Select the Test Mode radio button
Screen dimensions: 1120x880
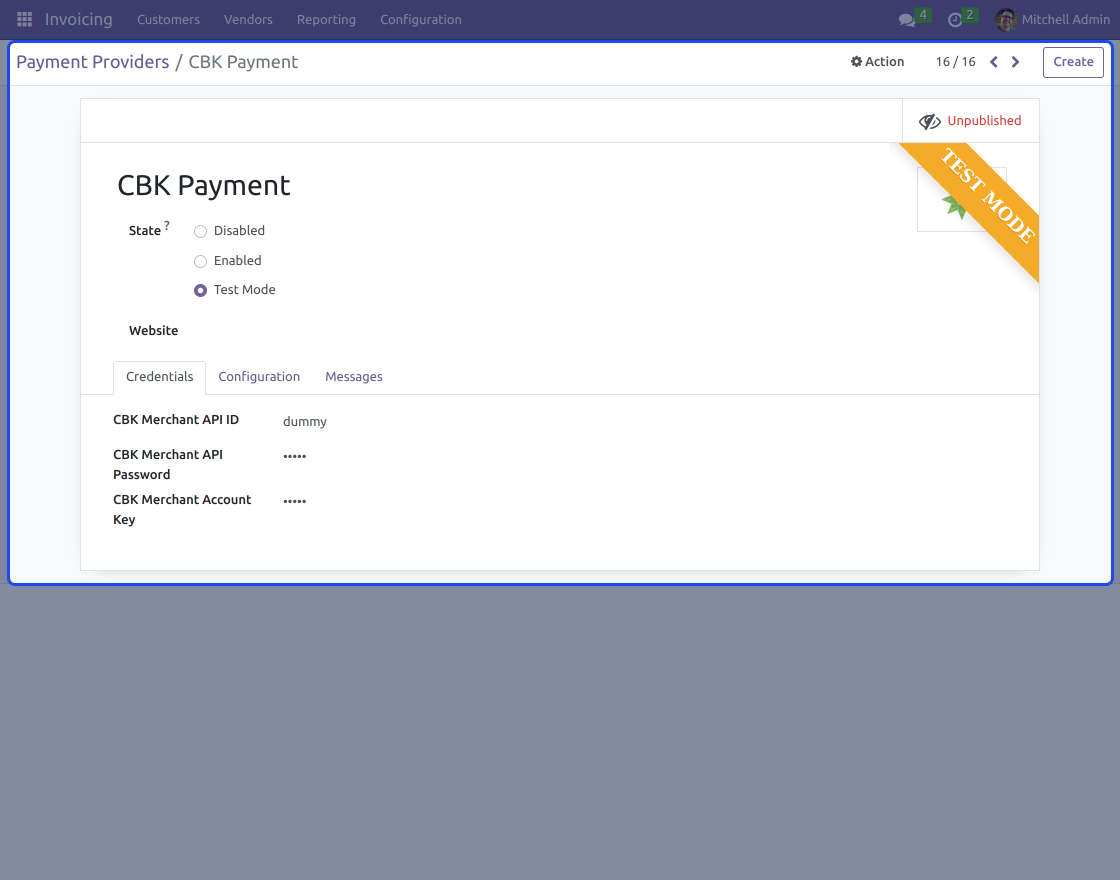200,290
